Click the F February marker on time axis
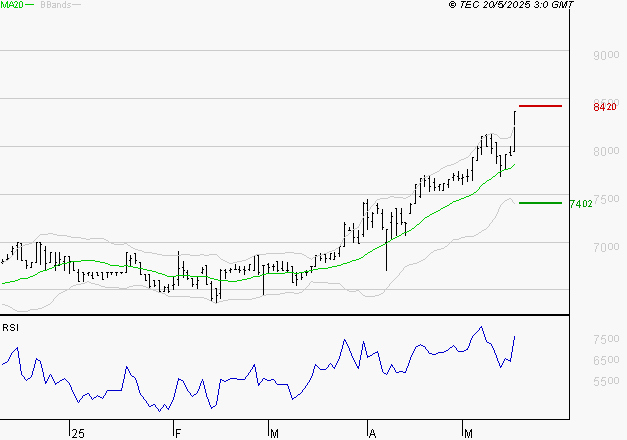This screenshot has width=627, height=440. pyautogui.click(x=178, y=434)
